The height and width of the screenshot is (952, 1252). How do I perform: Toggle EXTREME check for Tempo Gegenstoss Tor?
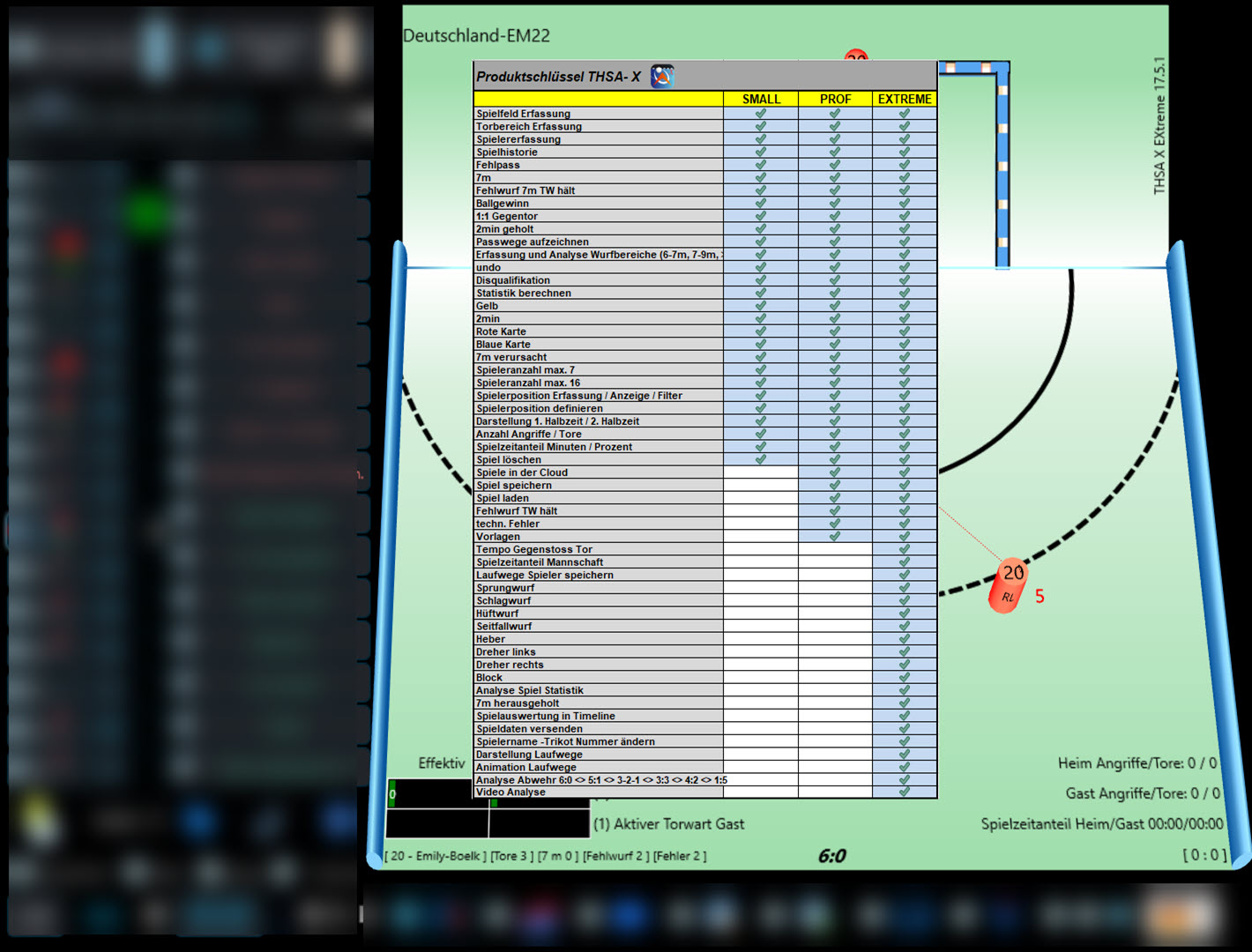pyautogui.click(x=905, y=549)
